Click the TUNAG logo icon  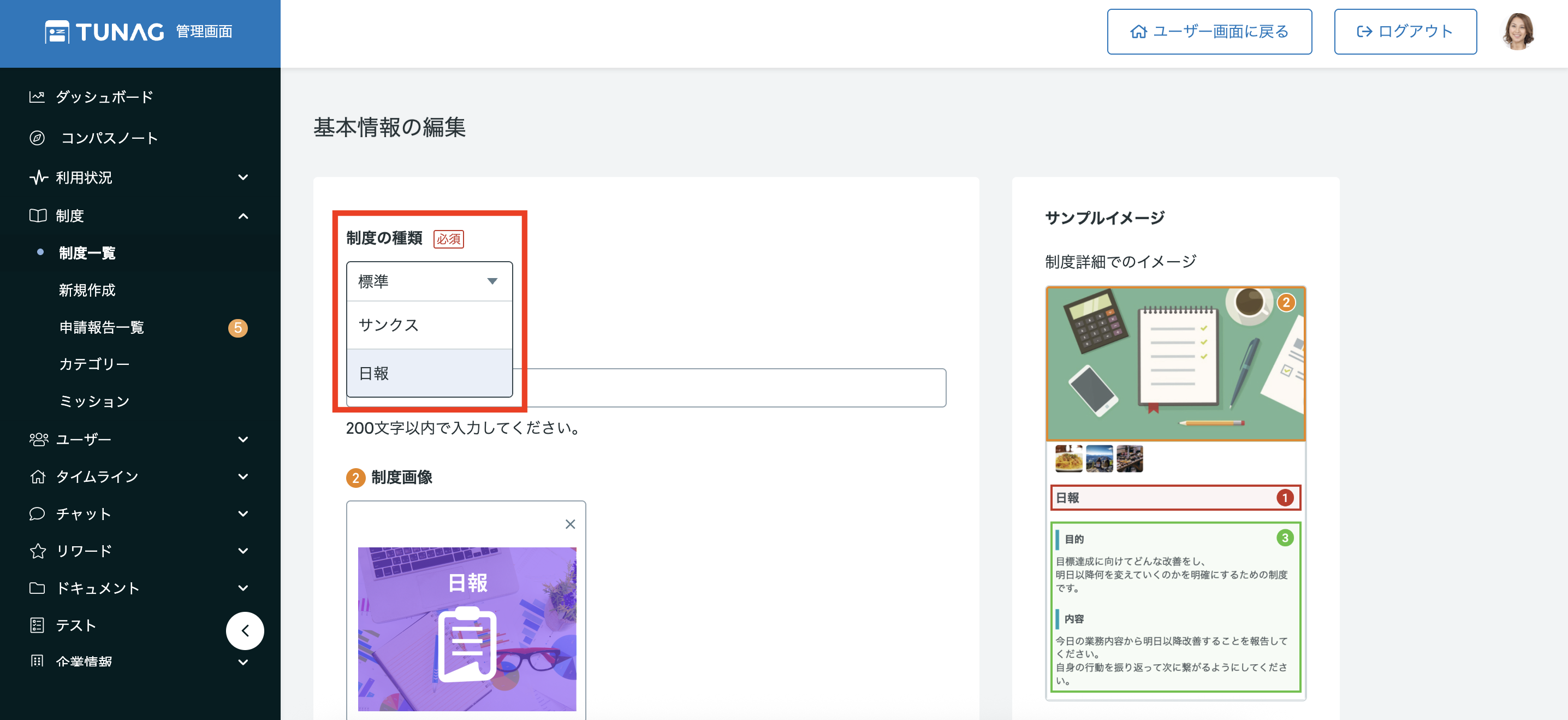click(x=57, y=32)
